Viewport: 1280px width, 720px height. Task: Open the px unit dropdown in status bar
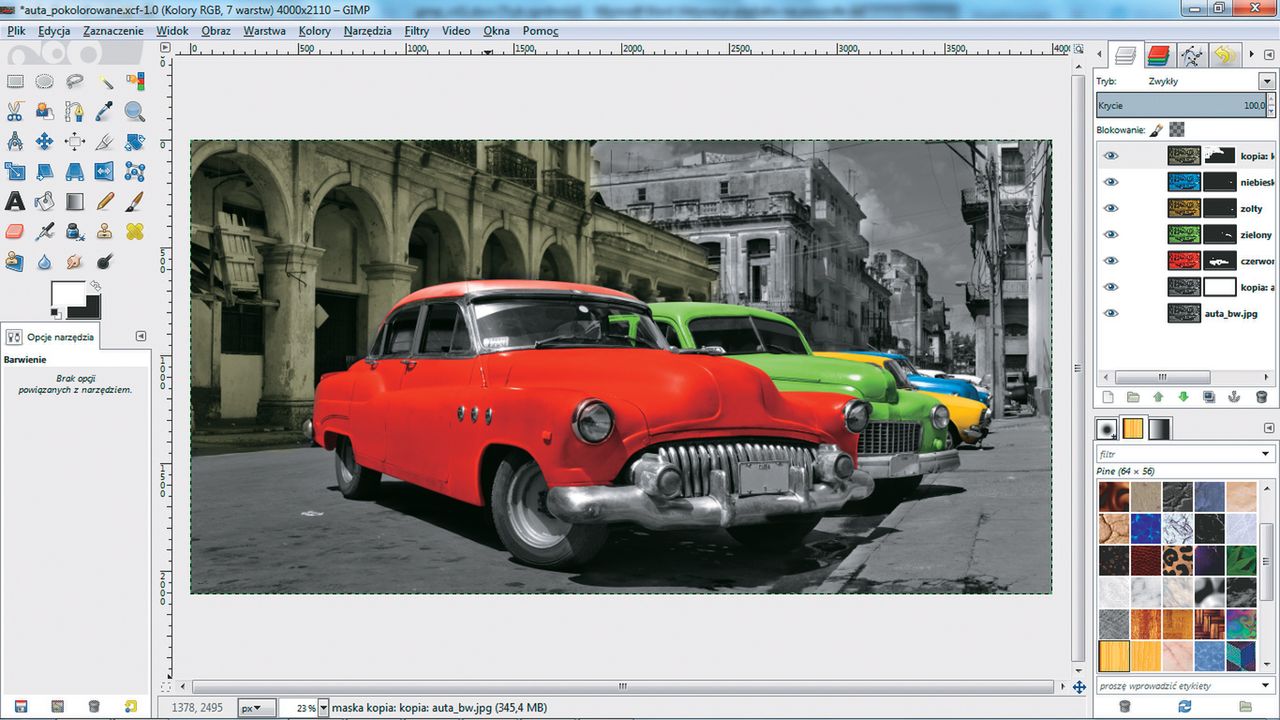pos(256,708)
